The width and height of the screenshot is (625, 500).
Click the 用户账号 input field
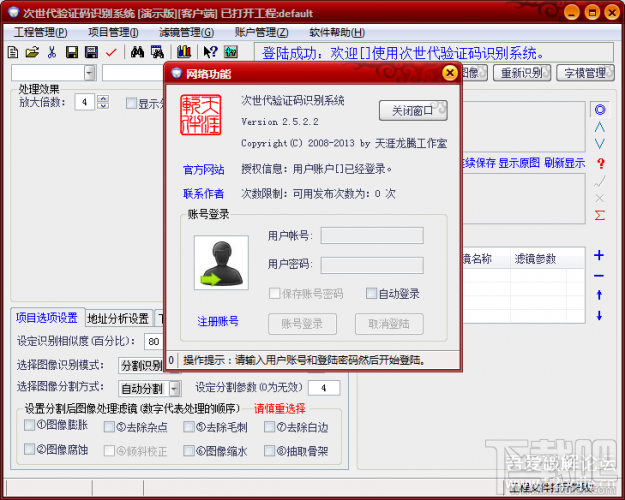[x=372, y=235]
